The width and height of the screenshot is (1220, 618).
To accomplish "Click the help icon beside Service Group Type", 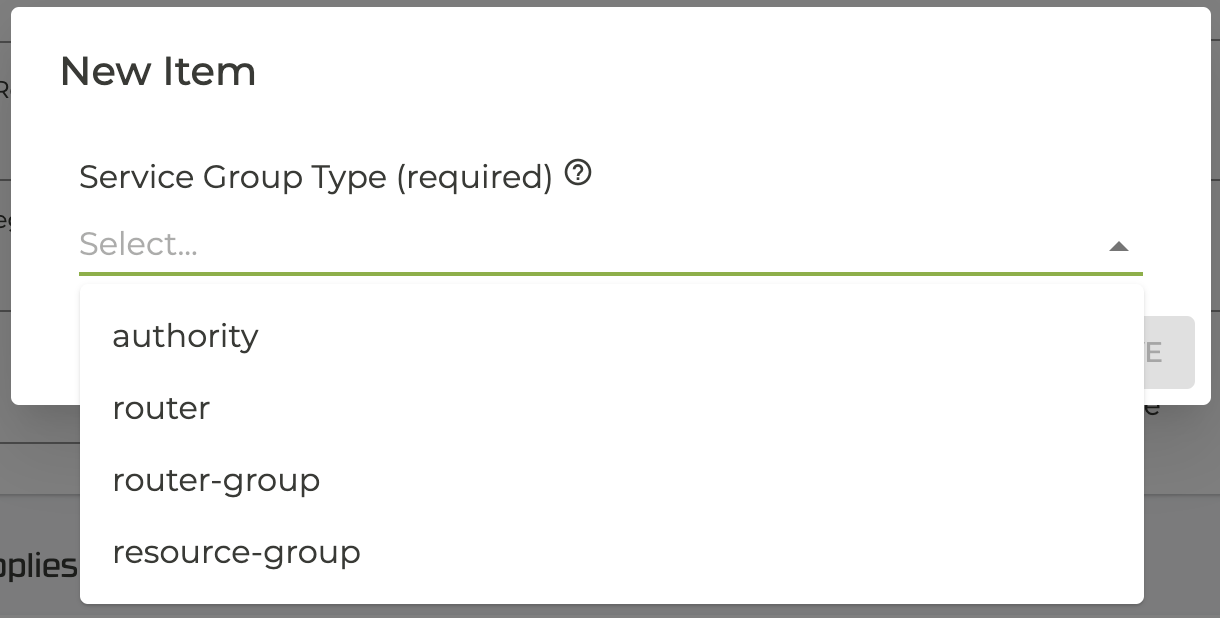I will tap(578, 174).
